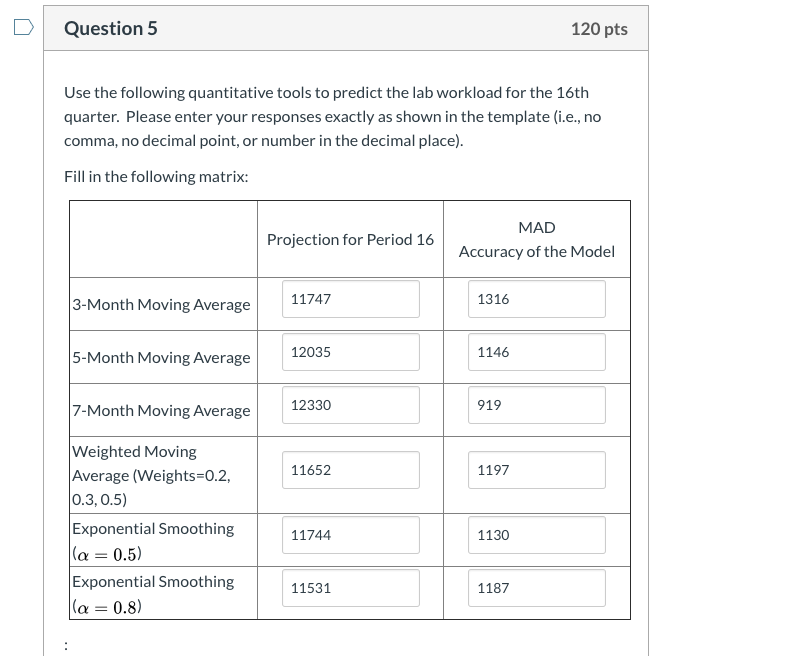This screenshot has height=656, width=797.
Task: Click the 7-Month Moving Average row label
Action: [x=161, y=411]
